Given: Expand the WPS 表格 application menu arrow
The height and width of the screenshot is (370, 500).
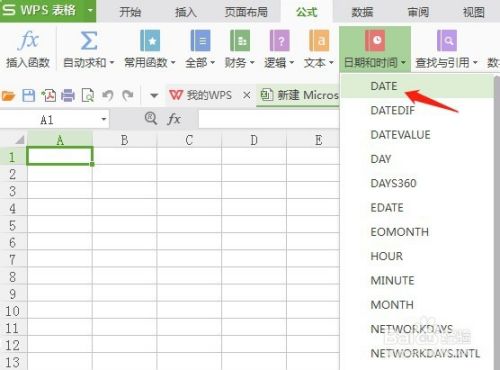Looking at the screenshot, I should (x=90, y=10).
